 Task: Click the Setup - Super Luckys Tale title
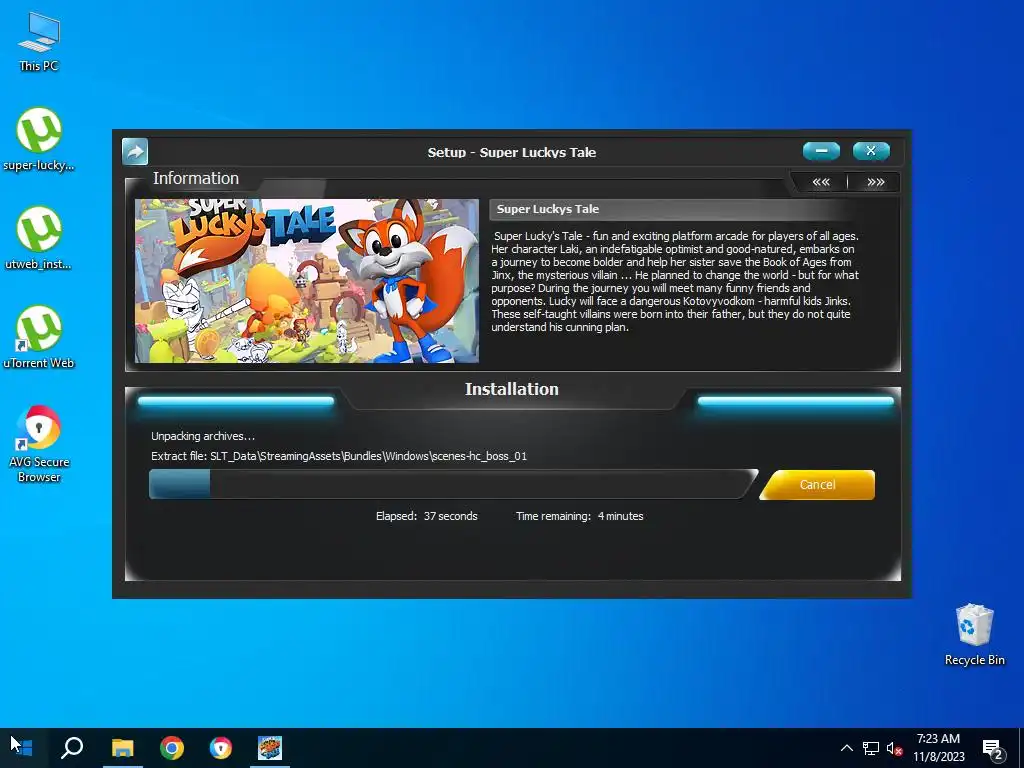[511, 152]
